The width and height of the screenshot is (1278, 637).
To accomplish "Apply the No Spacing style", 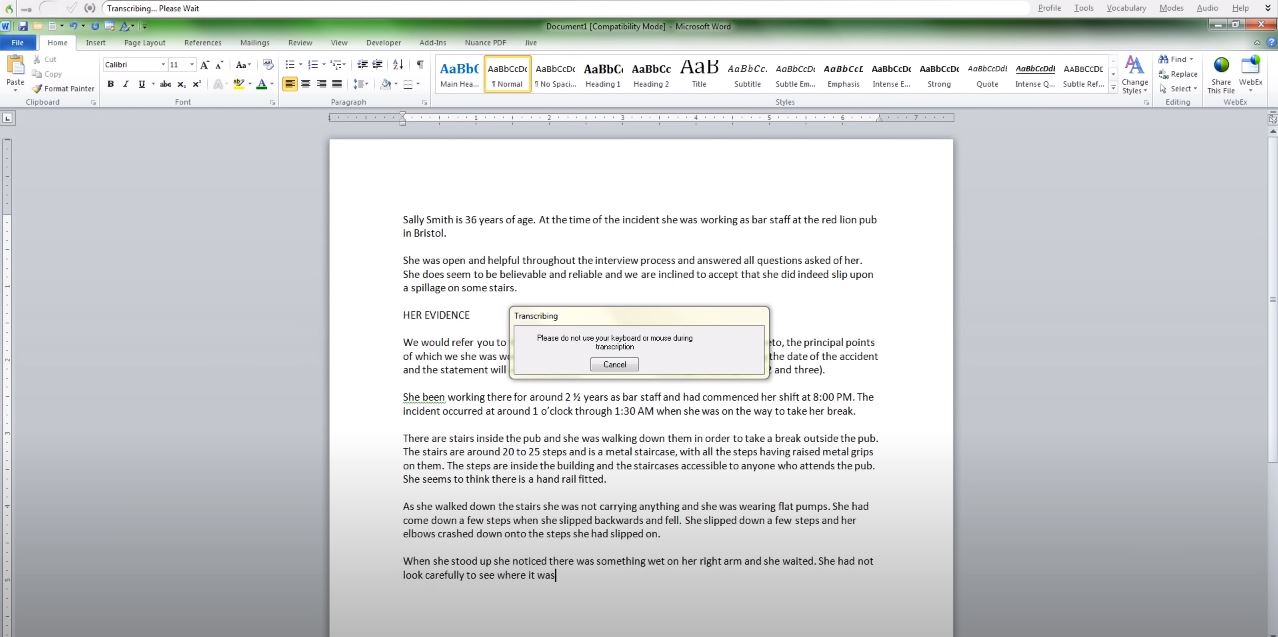I will pos(555,74).
